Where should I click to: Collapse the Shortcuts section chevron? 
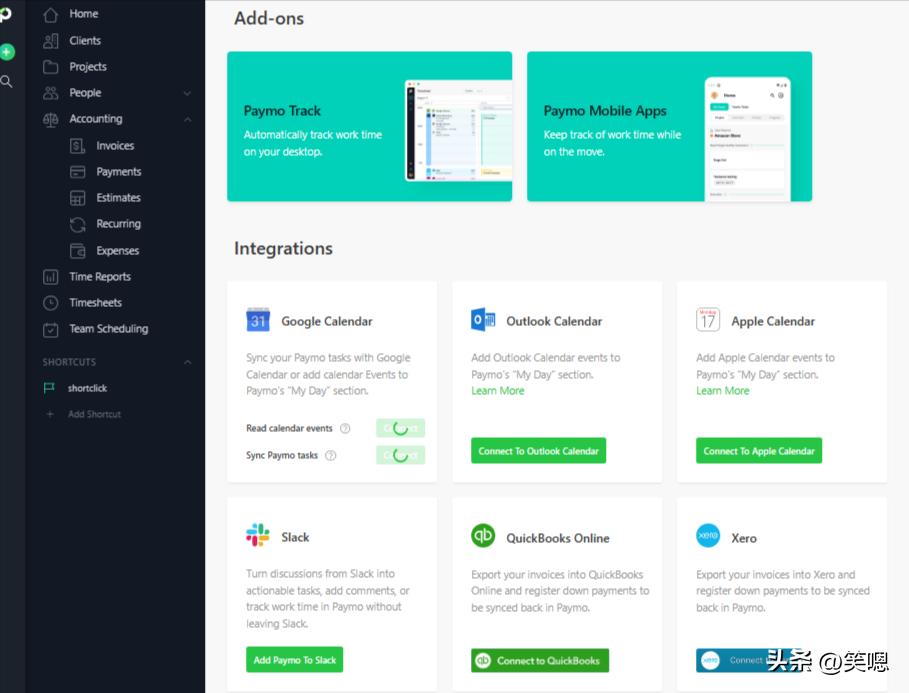(187, 362)
